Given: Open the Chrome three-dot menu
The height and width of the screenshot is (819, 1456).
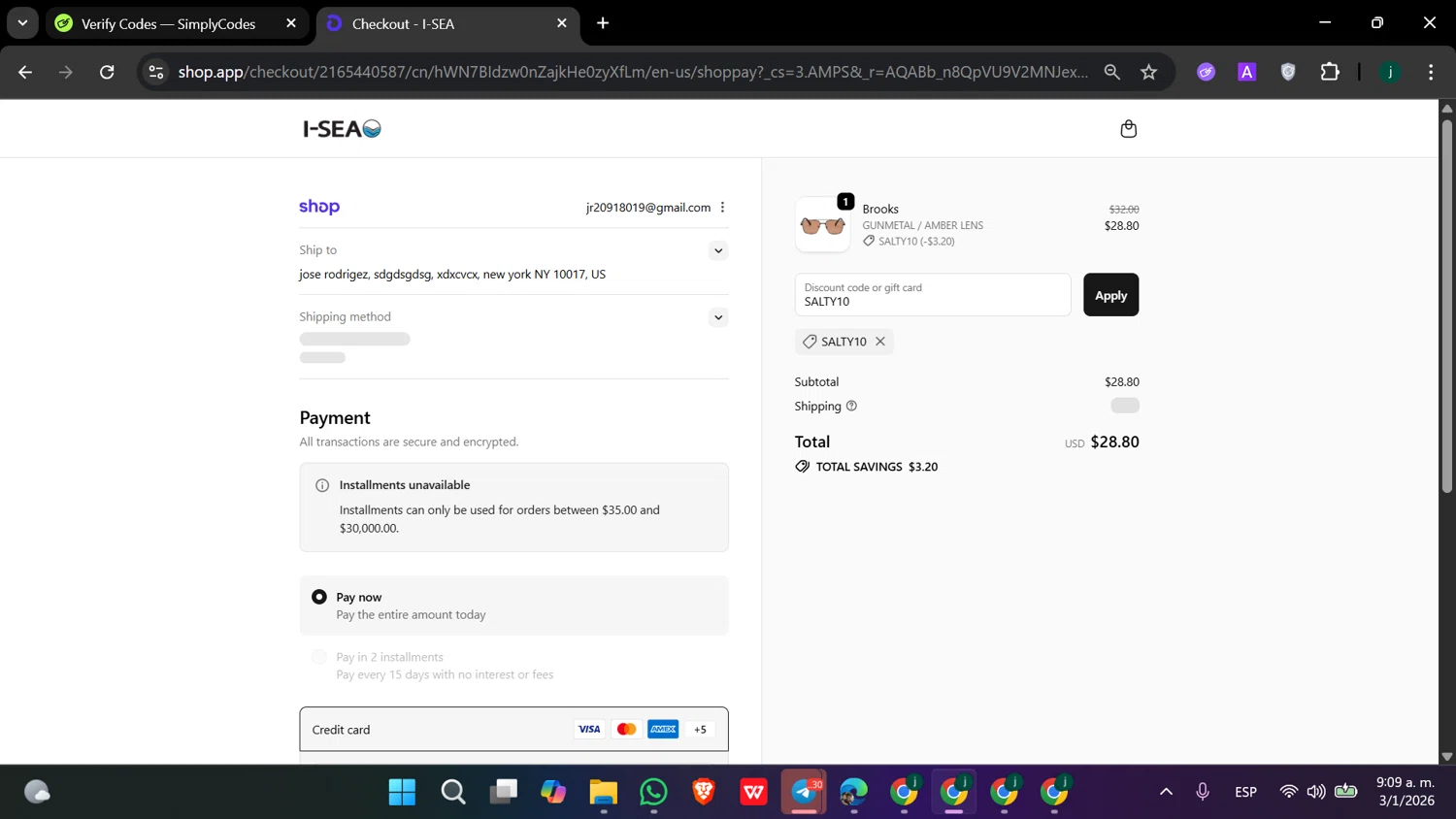Looking at the screenshot, I should point(1431,72).
